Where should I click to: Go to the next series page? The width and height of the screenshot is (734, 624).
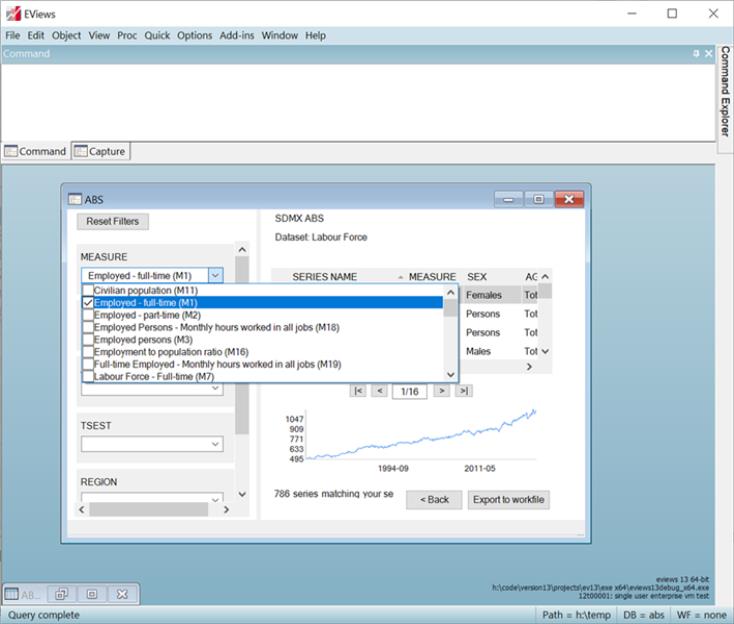442,391
